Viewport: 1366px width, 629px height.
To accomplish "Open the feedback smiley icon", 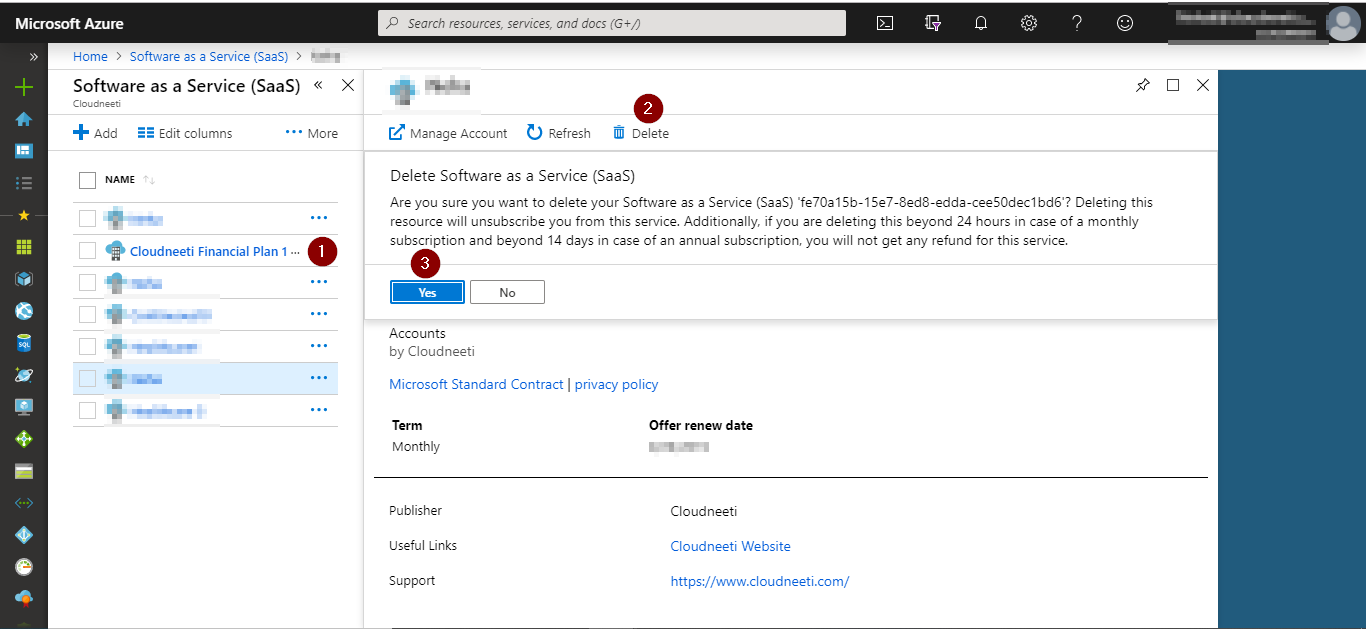I will click(x=1125, y=23).
